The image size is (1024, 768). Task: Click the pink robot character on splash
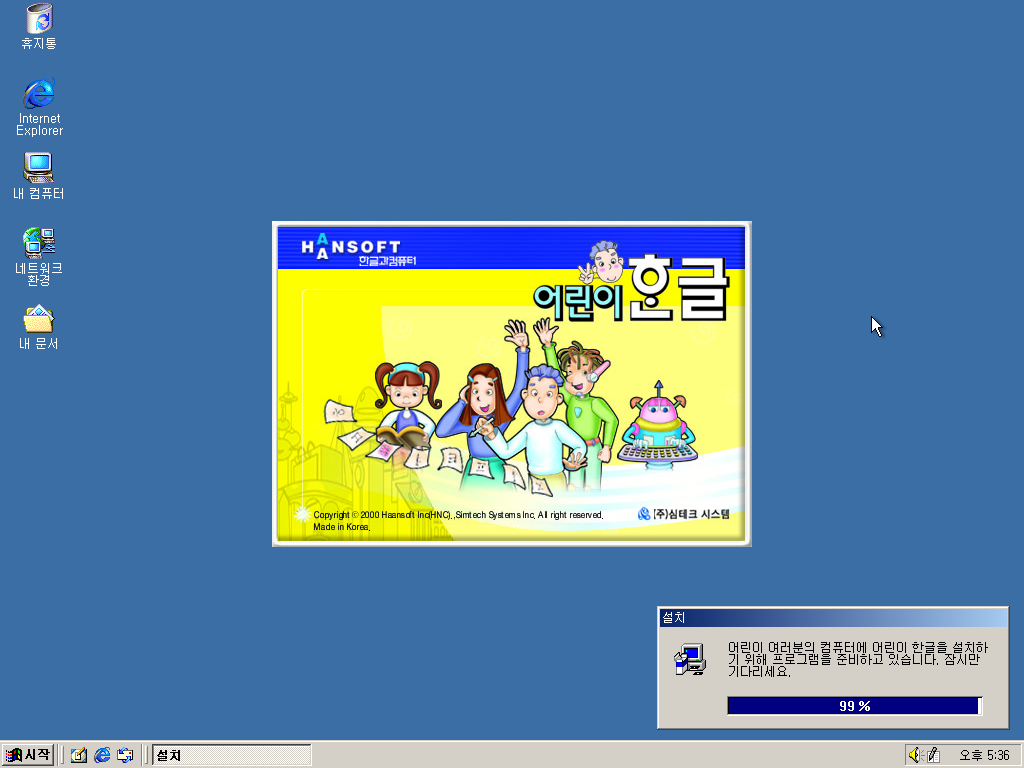coord(657,426)
